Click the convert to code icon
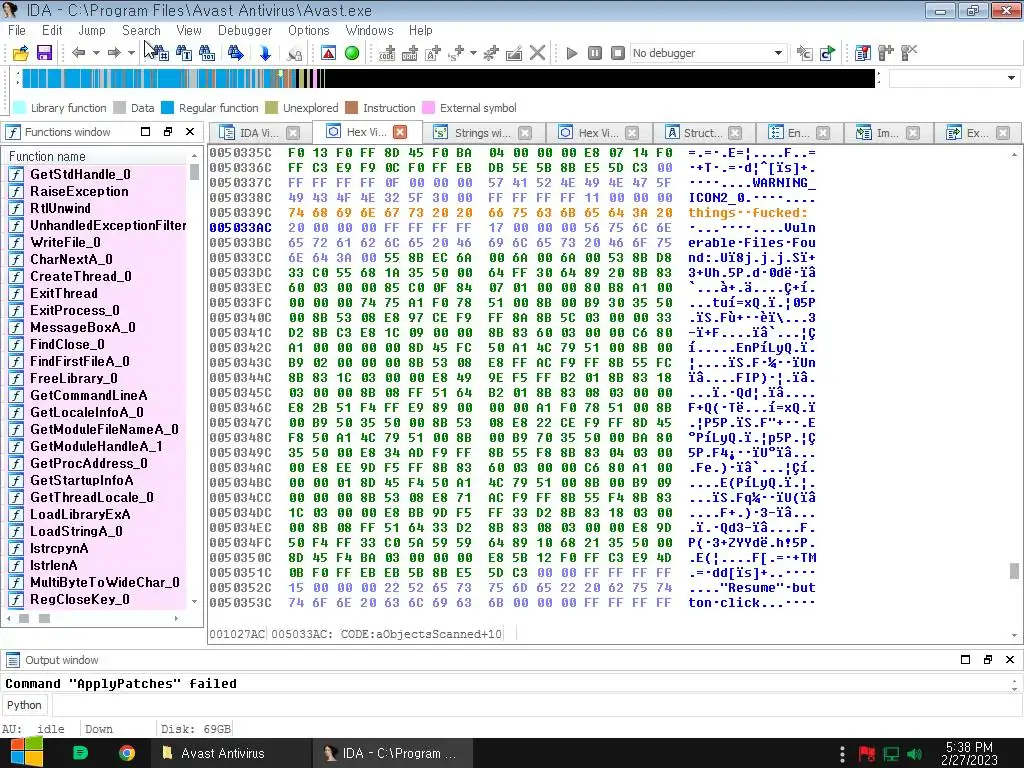 point(387,53)
